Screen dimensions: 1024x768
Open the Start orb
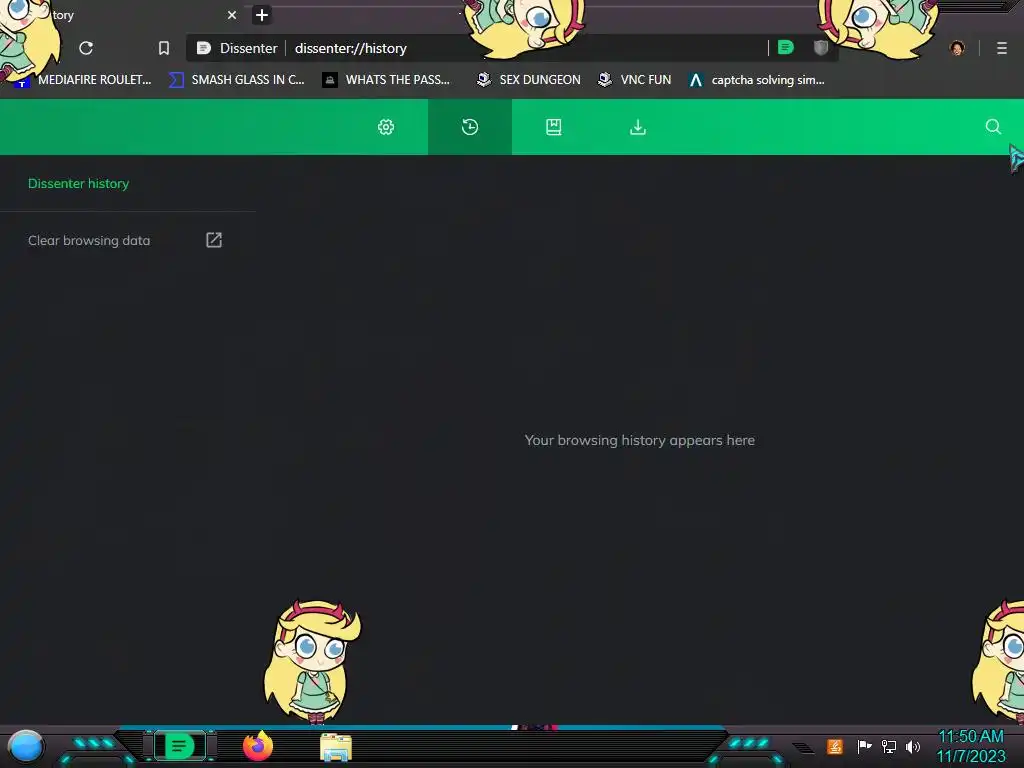coord(26,746)
